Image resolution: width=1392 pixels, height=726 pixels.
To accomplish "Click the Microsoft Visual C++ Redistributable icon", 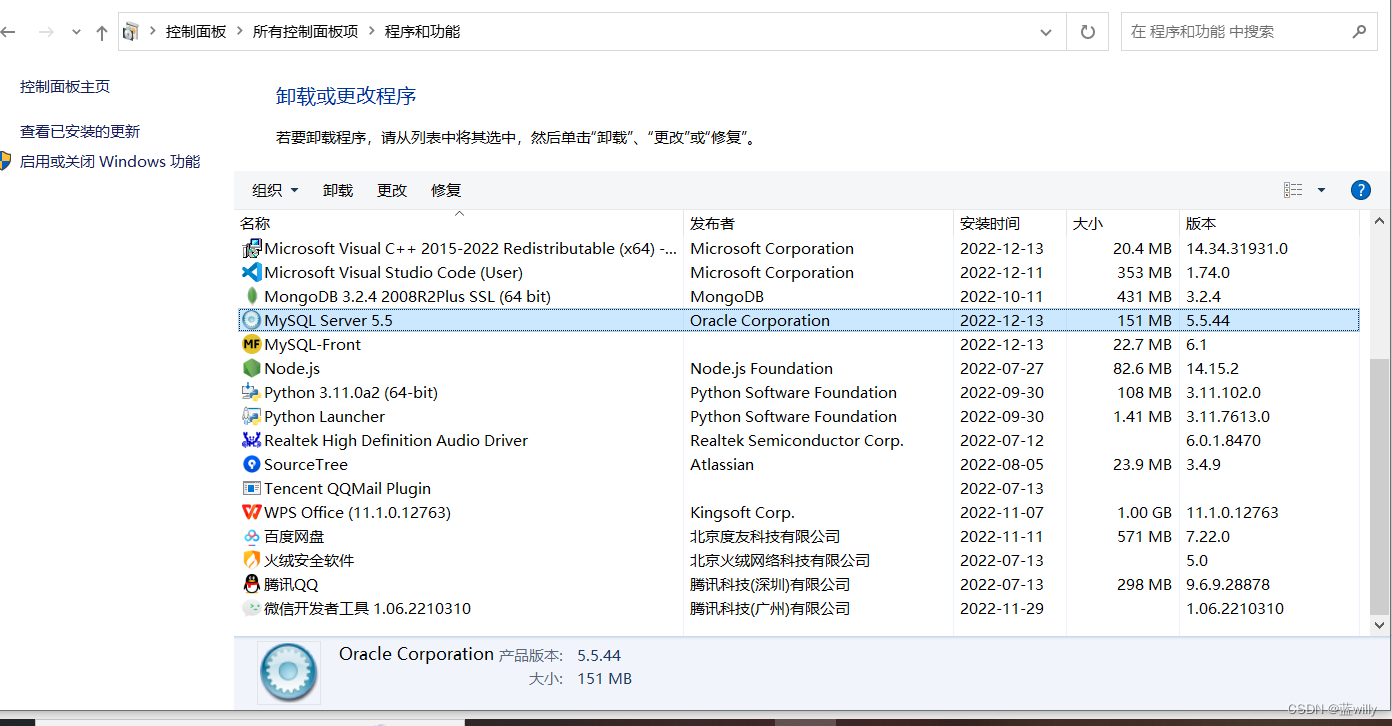I will pyautogui.click(x=251, y=249).
